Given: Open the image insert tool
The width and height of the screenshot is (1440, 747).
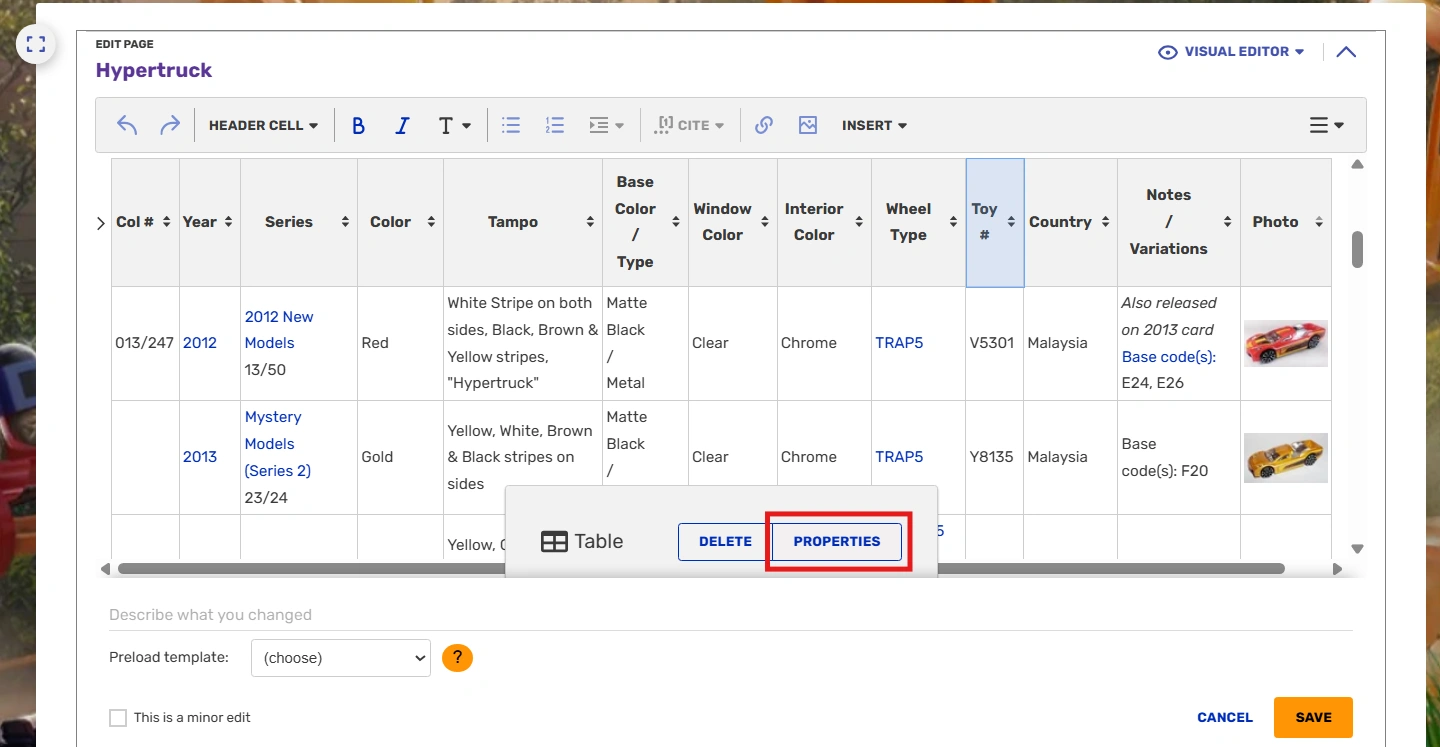Looking at the screenshot, I should [808, 125].
